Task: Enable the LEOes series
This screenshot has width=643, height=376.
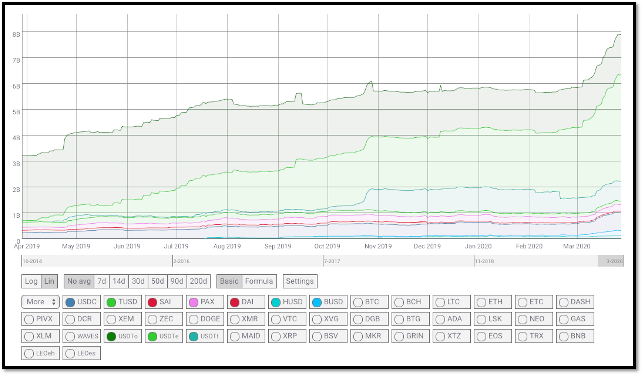Action: 81,353
